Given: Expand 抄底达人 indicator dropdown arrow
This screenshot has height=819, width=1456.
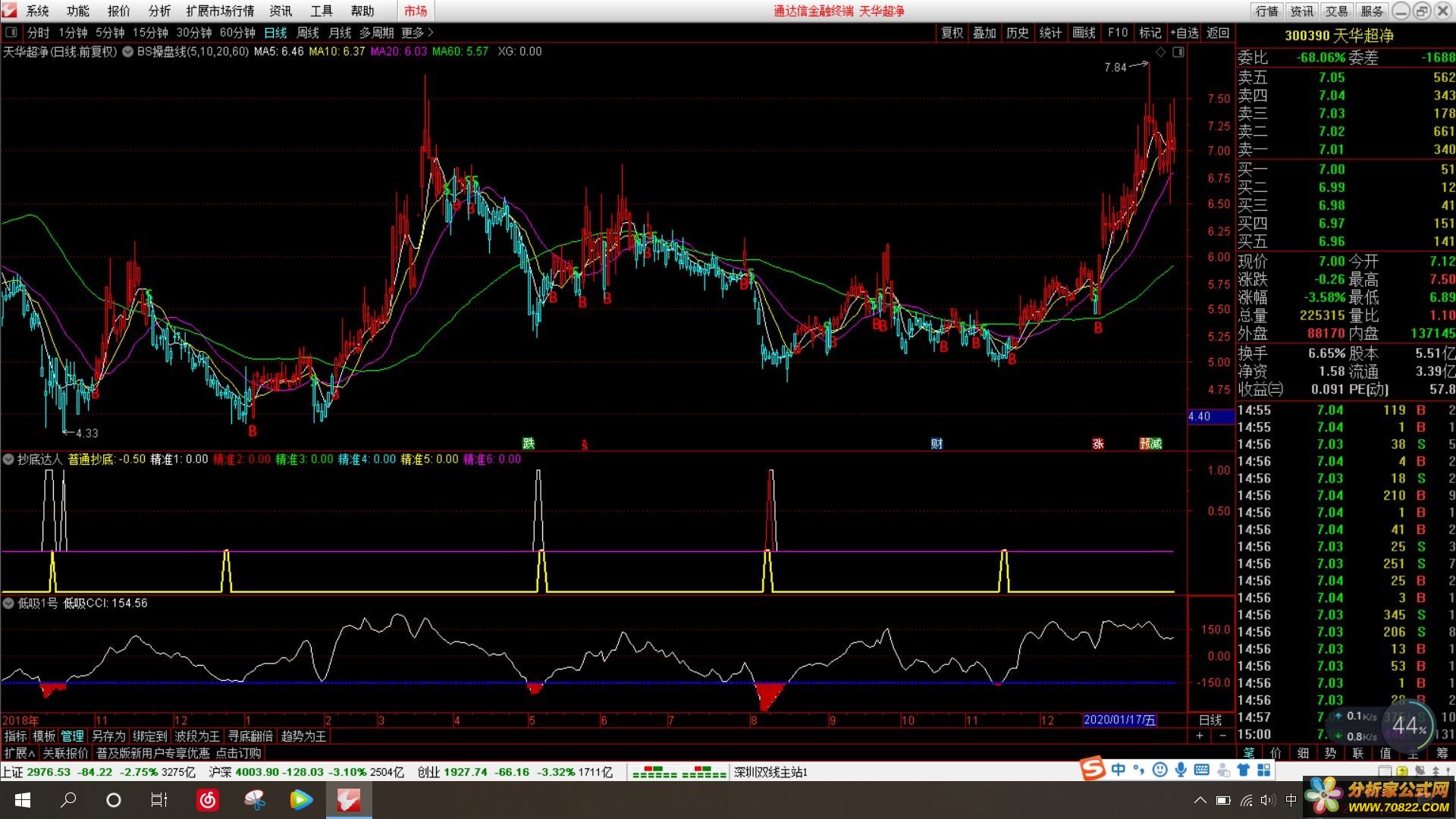Looking at the screenshot, I should (x=8, y=459).
